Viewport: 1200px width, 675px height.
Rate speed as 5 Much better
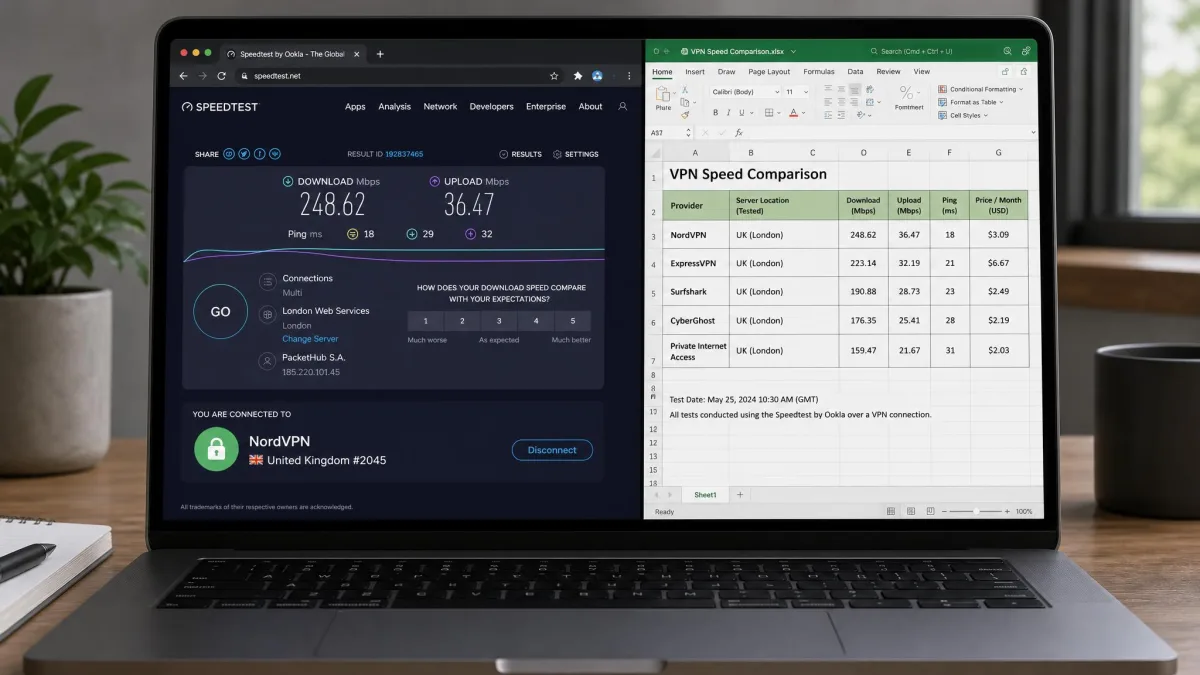click(573, 321)
